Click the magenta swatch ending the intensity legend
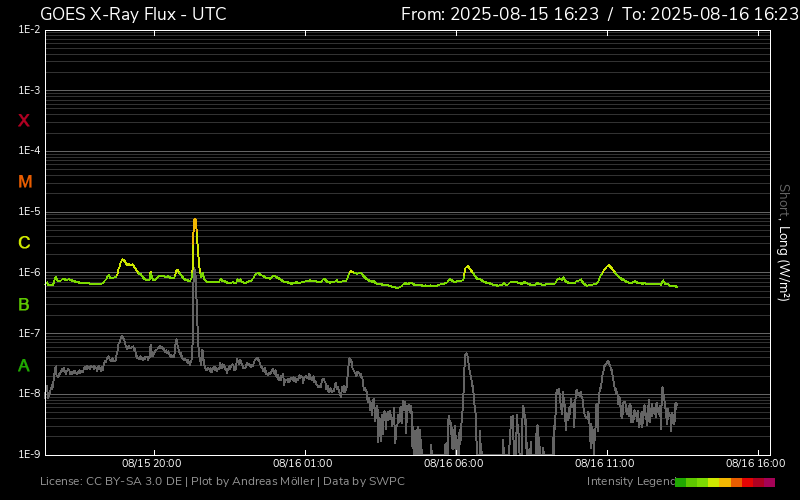 (769, 482)
